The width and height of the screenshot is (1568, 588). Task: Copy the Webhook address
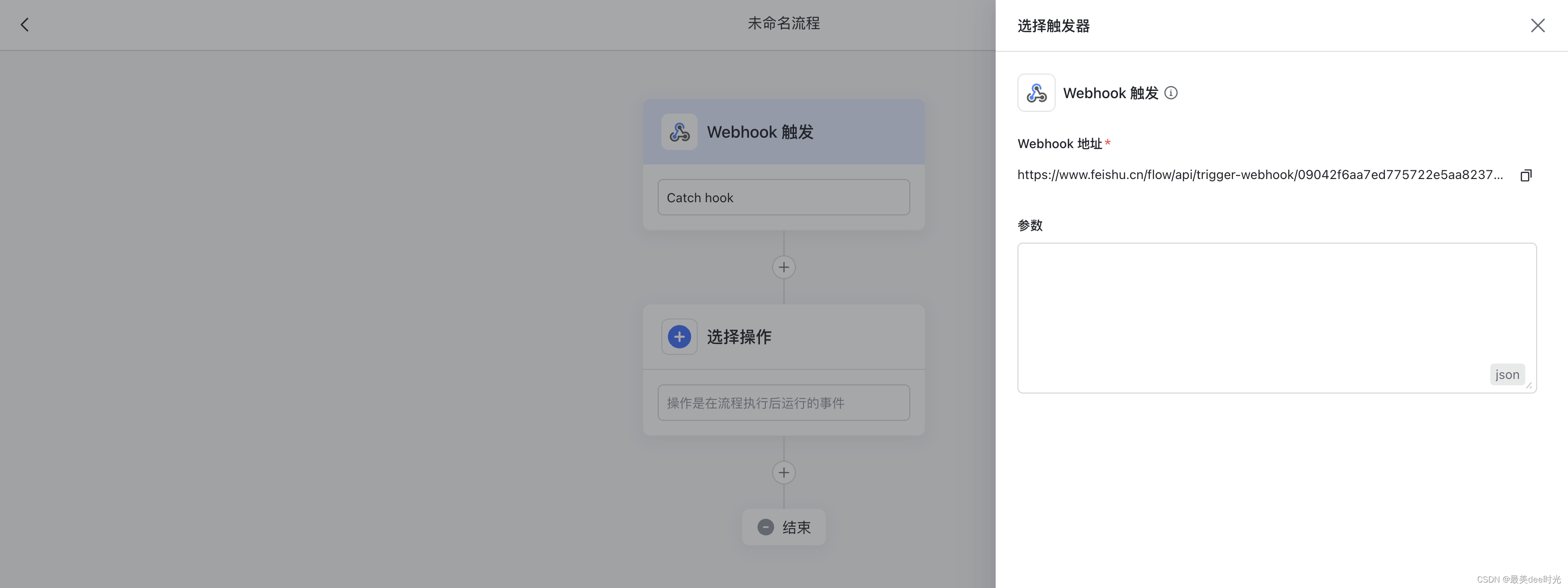pyautogui.click(x=1525, y=175)
